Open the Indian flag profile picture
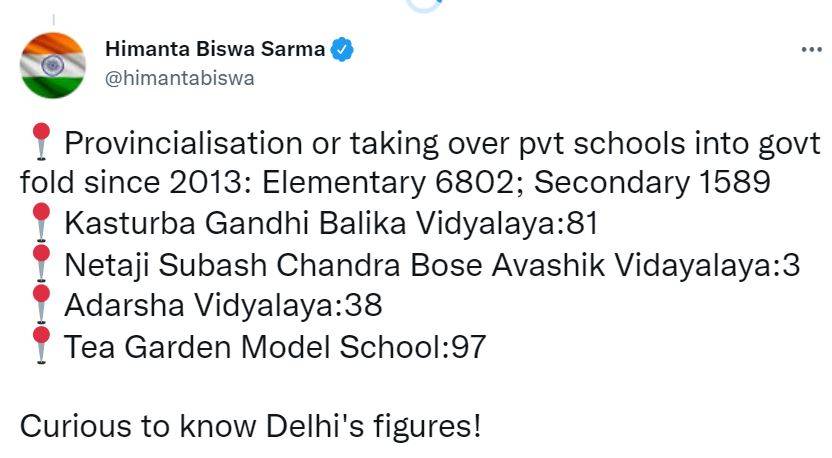 tap(53, 64)
